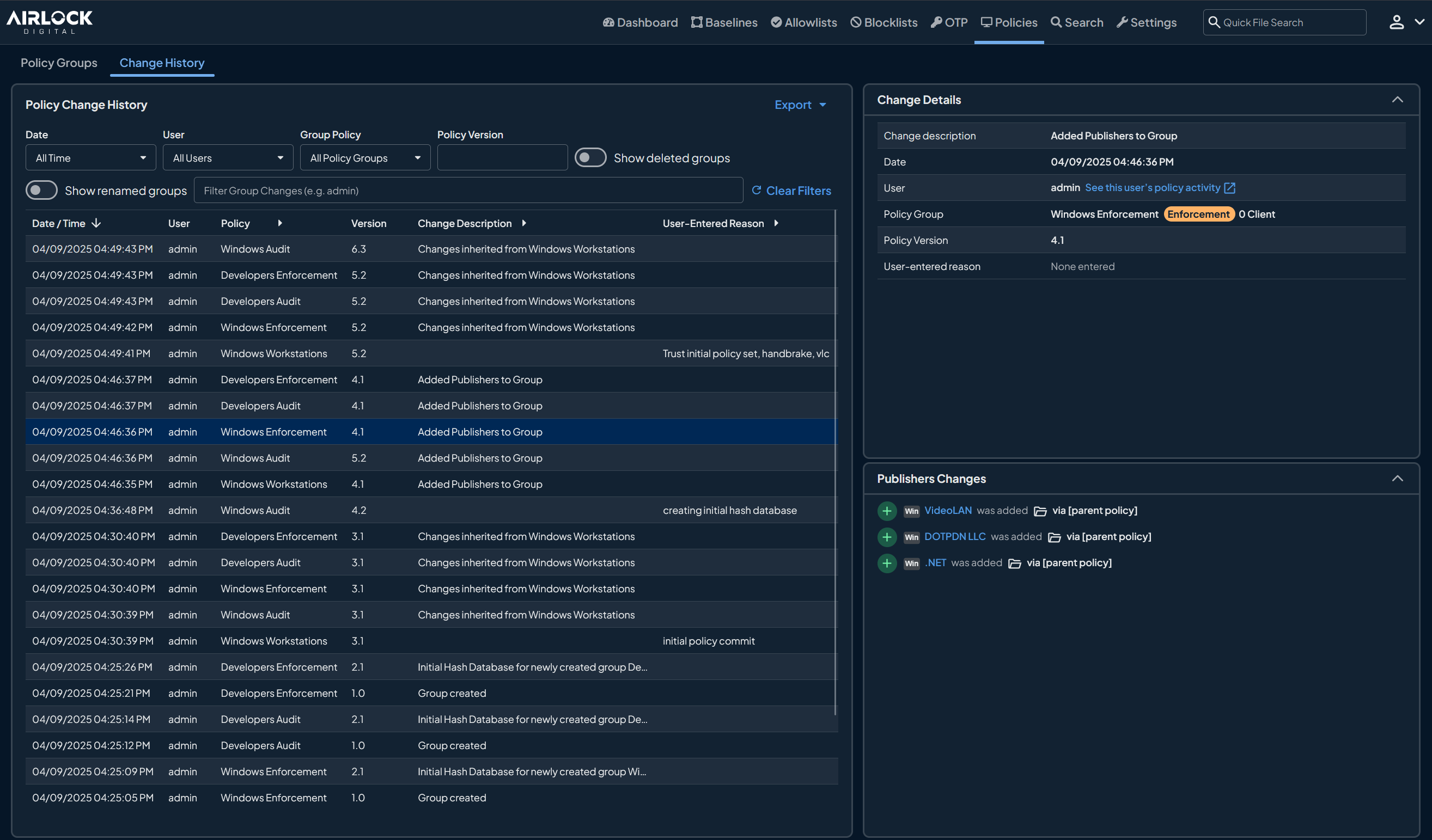Navigate to the Blocklists menu item
Viewport: 1432px width, 840px height.
[884, 22]
